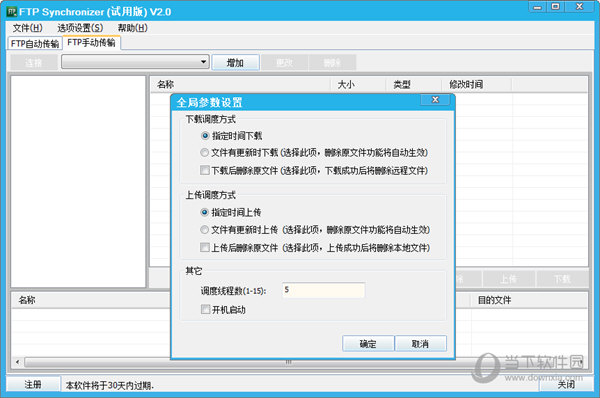Close the FTP Synchronizer main window

tap(579, 7)
